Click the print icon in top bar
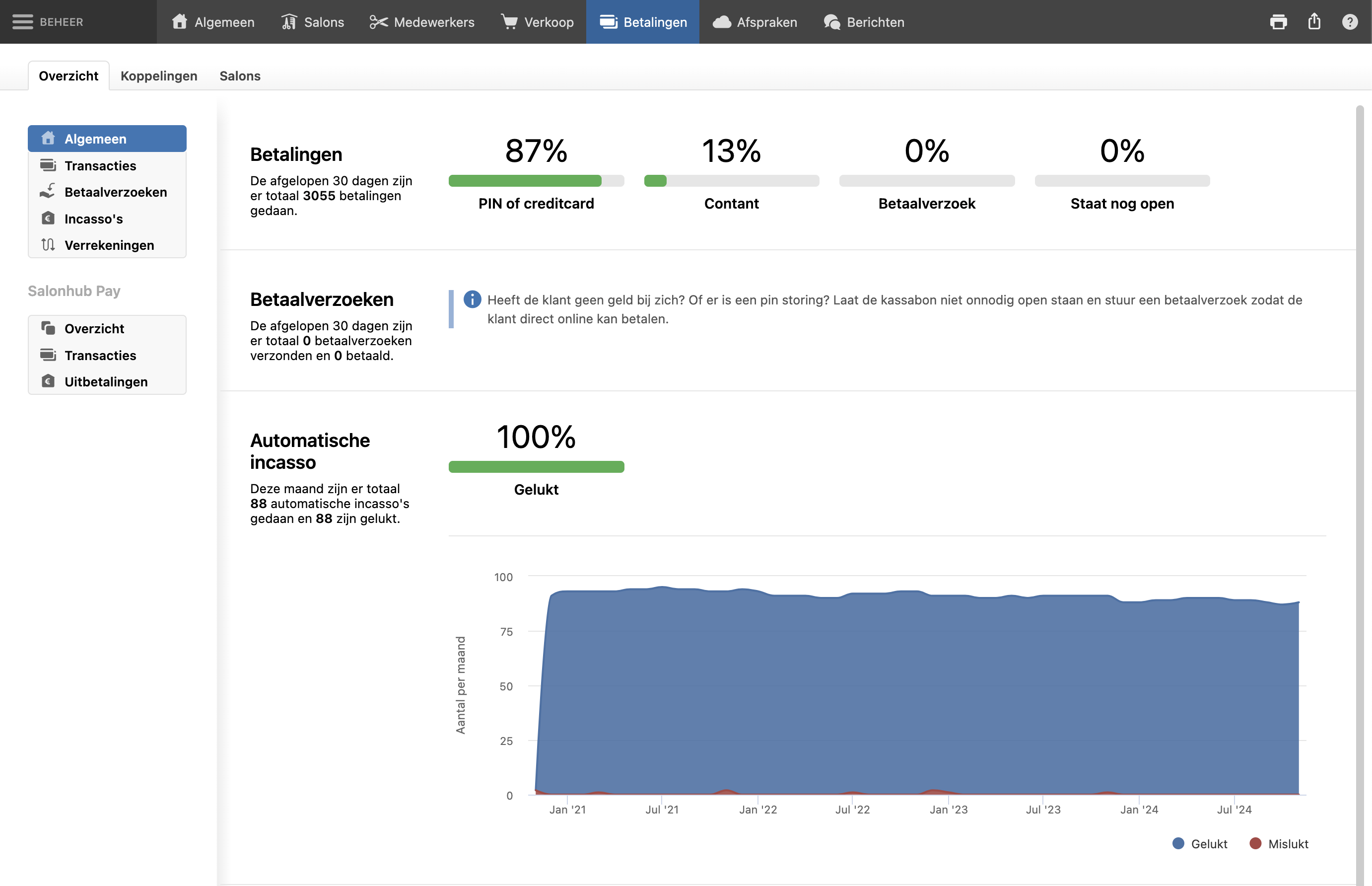The width and height of the screenshot is (1372, 886). tap(1278, 22)
